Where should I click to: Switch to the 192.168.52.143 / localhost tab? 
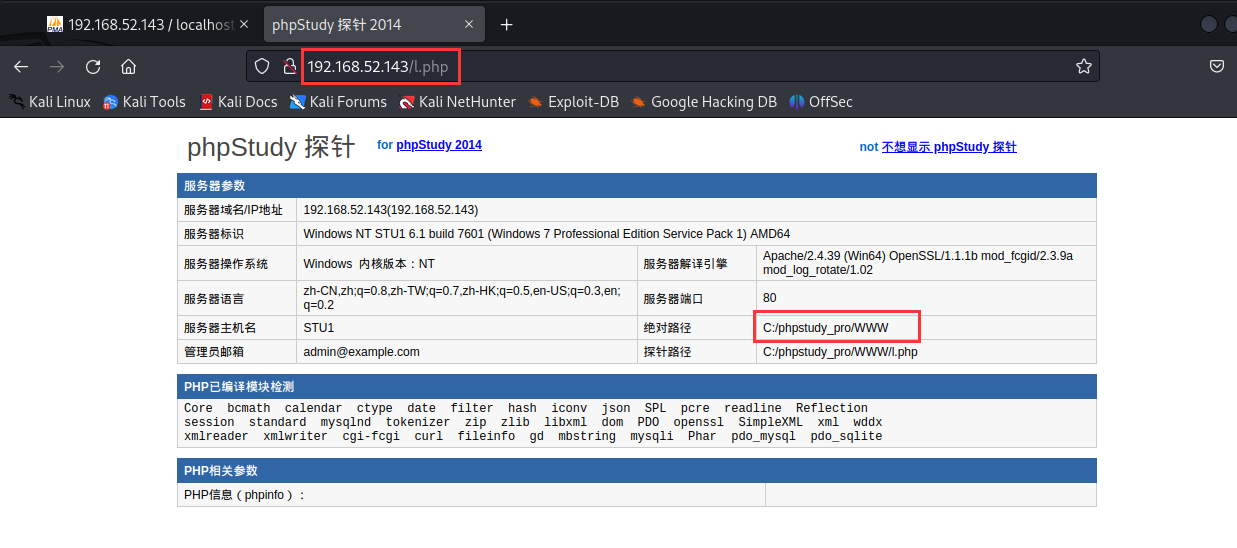click(x=149, y=24)
